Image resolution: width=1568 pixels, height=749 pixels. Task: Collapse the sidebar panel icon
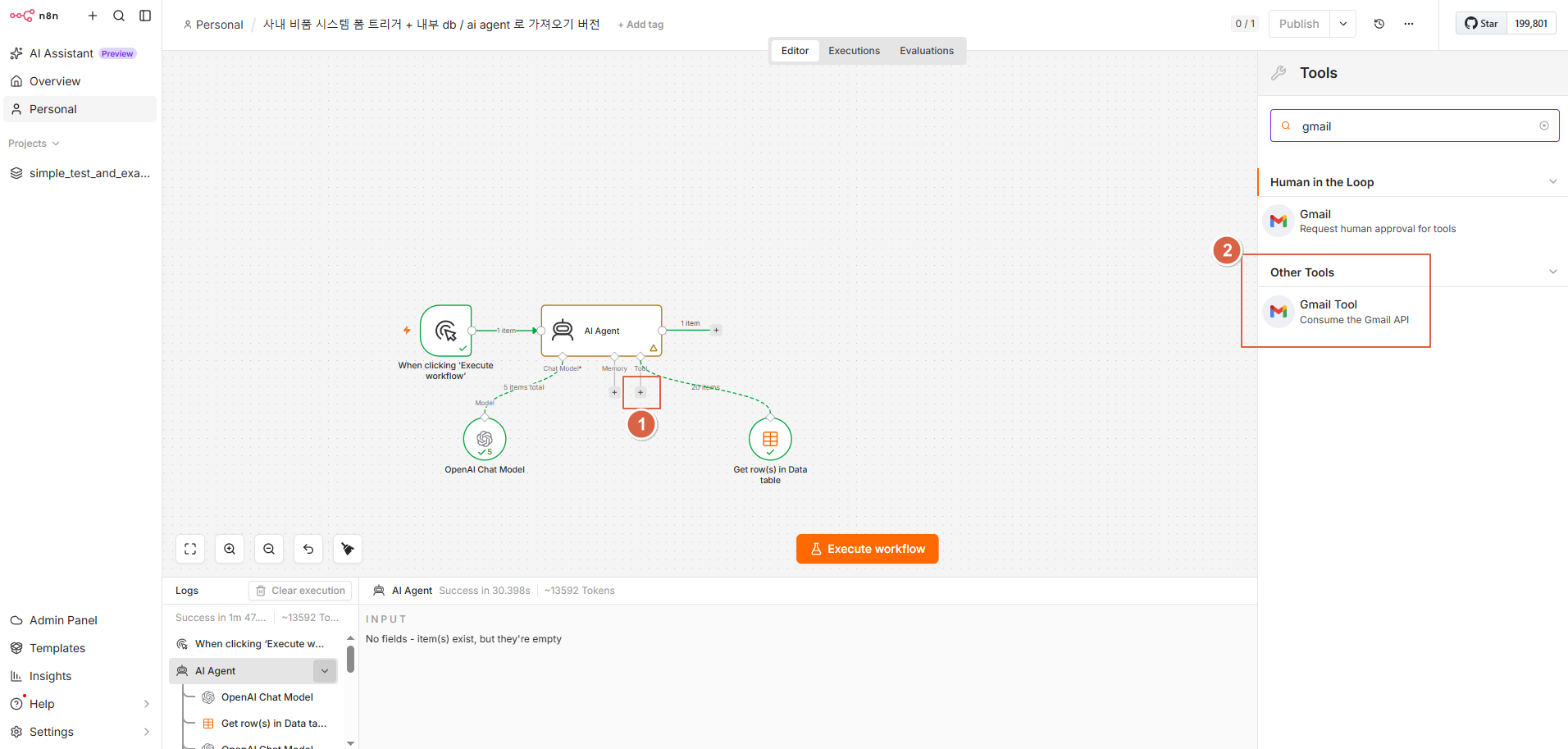click(145, 16)
